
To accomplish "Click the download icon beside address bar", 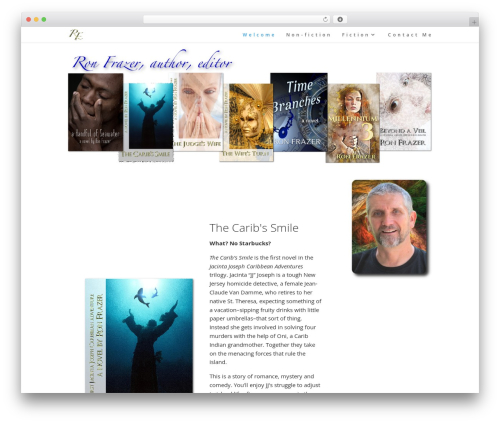I will click(340, 19).
